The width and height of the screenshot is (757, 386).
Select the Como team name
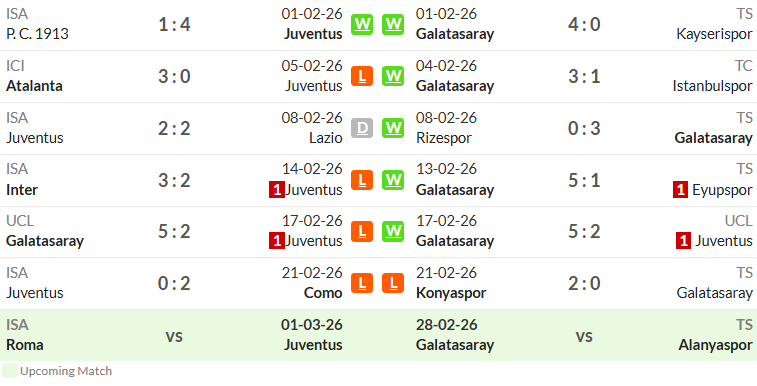tap(323, 293)
